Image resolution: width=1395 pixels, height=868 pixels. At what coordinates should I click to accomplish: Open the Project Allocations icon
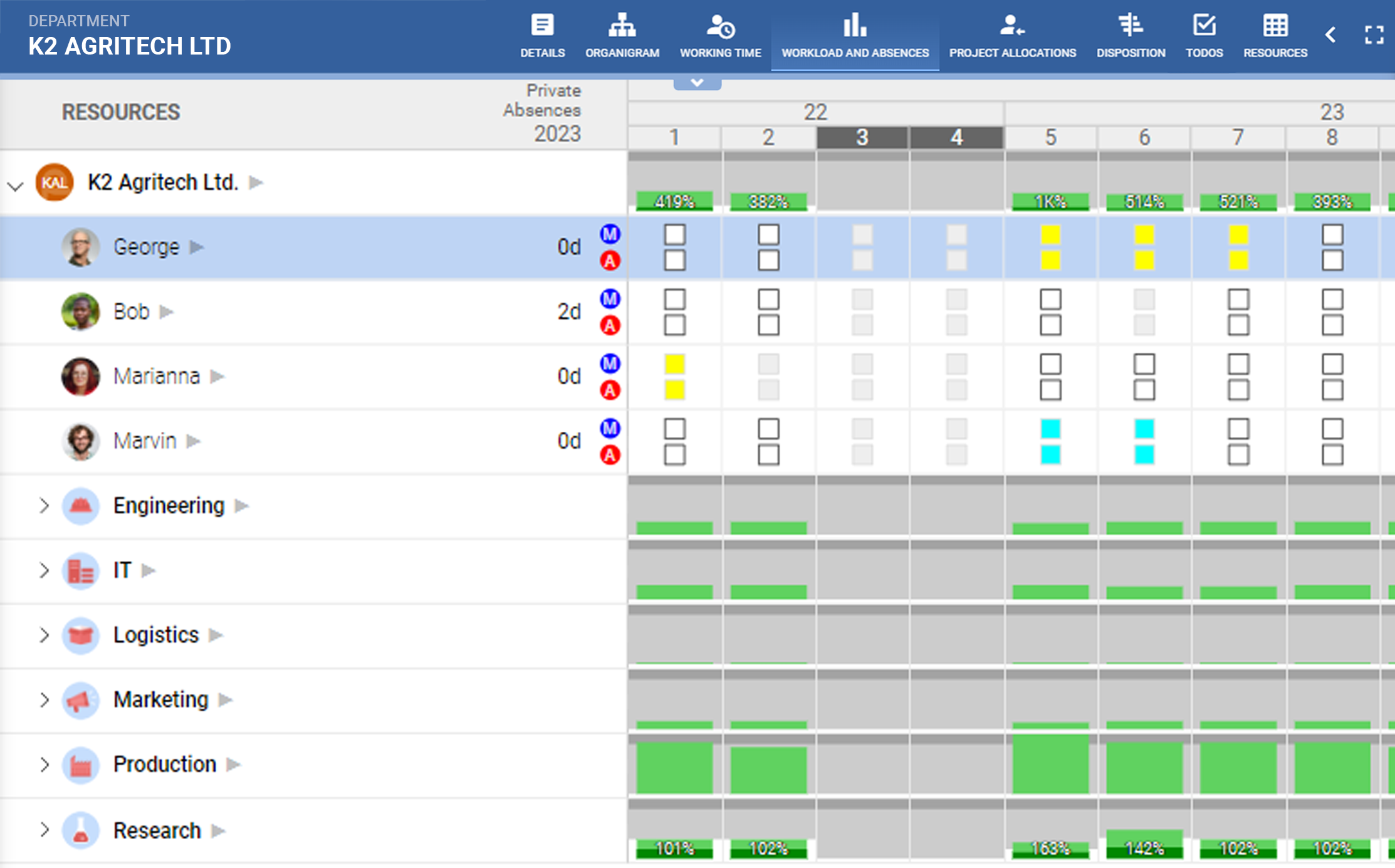click(x=1012, y=26)
